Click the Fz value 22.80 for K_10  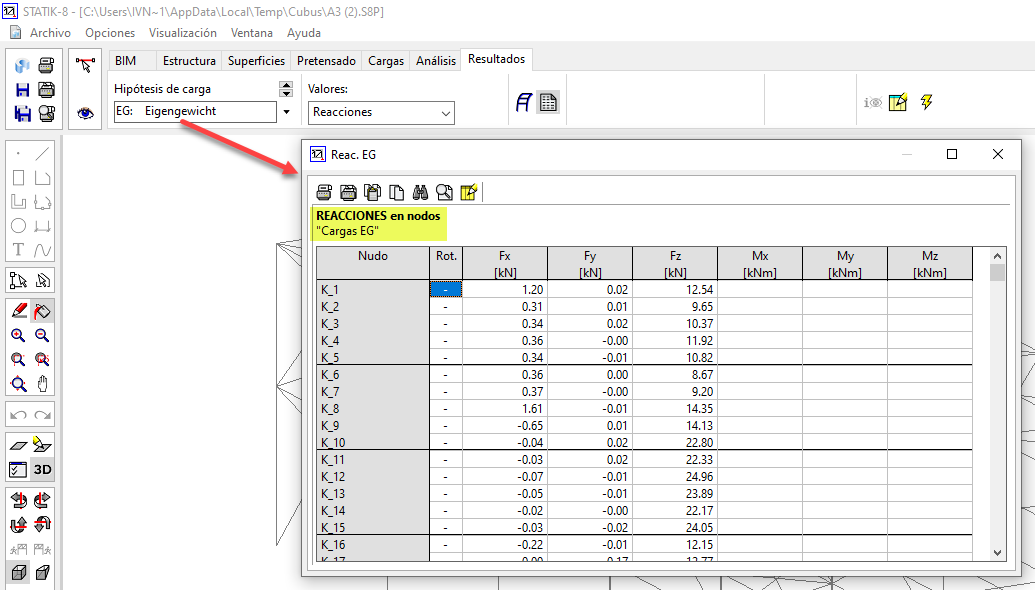click(x=675, y=442)
